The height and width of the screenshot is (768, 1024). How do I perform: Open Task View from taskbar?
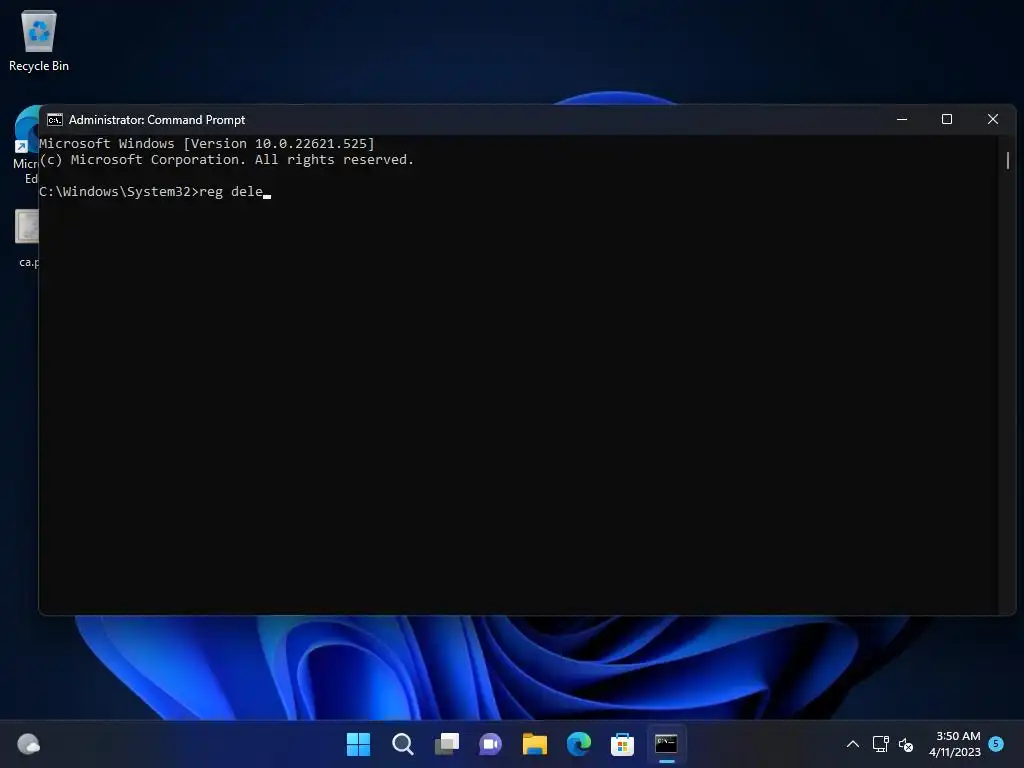point(447,744)
